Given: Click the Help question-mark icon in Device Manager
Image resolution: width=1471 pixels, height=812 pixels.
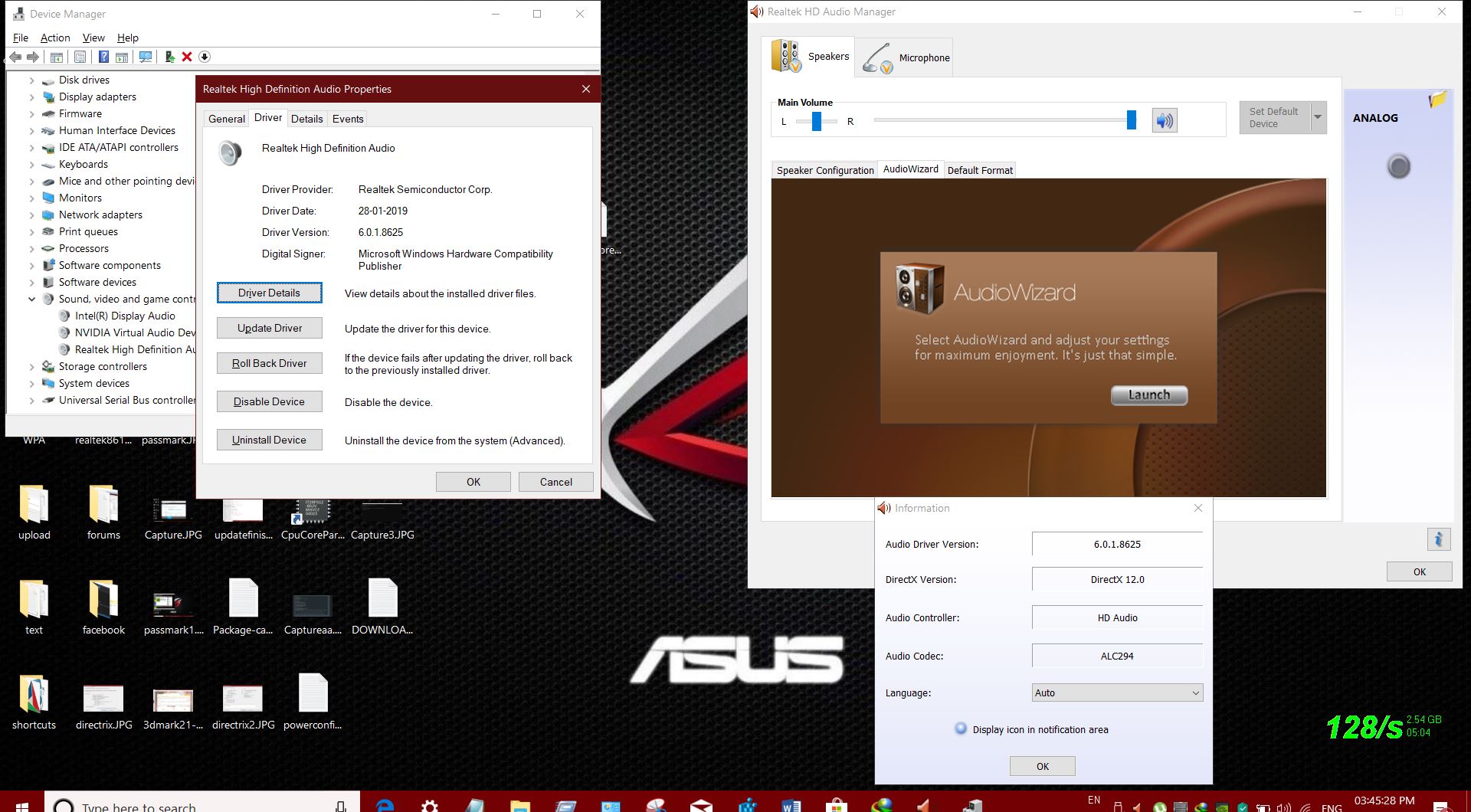Looking at the screenshot, I should [x=103, y=57].
